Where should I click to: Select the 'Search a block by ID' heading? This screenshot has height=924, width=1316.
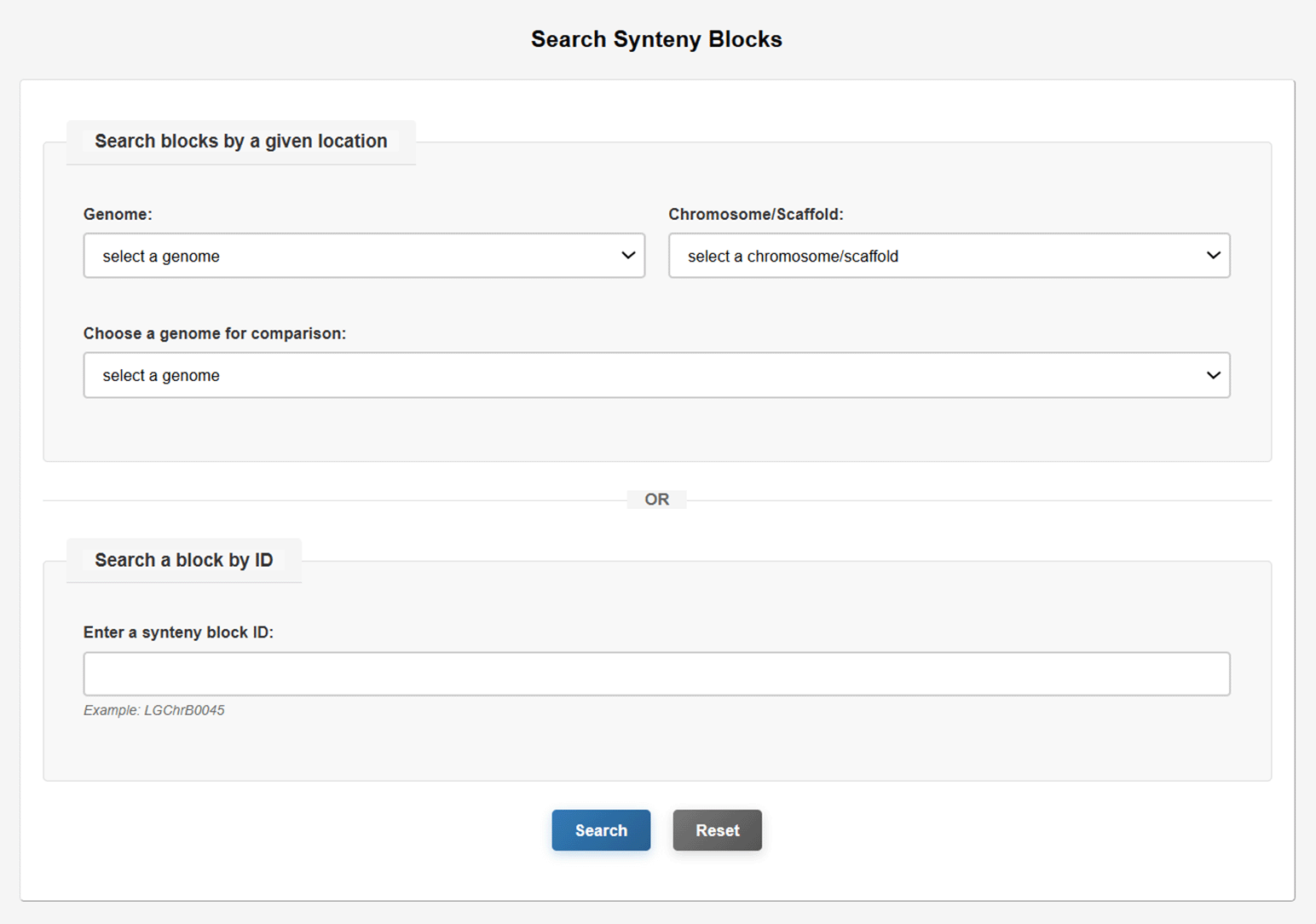[x=183, y=560]
